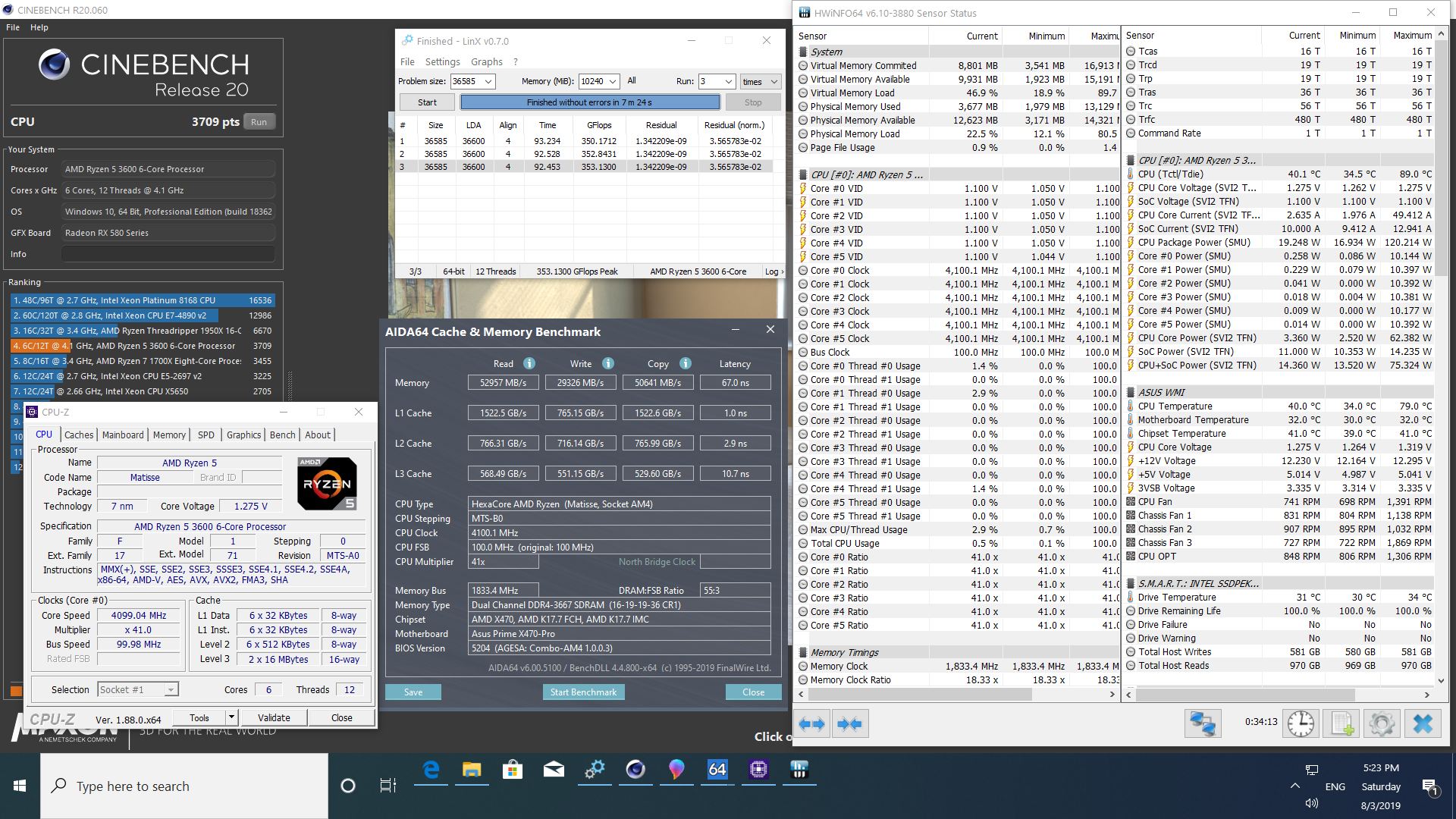Screen dimensions: 1456x819
Task: Open Microsoft Edge from the taskbar
Action: coord(431,770)
